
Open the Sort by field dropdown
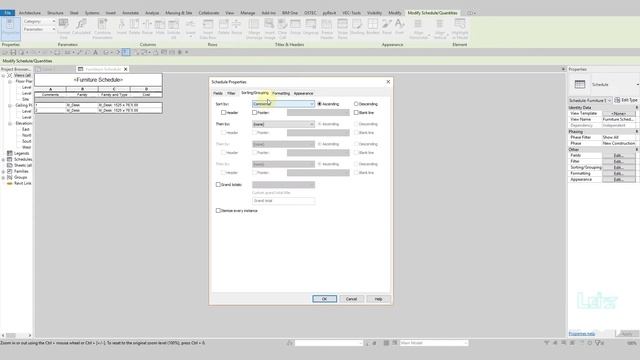pyautogui.click(x=283, y=104)
